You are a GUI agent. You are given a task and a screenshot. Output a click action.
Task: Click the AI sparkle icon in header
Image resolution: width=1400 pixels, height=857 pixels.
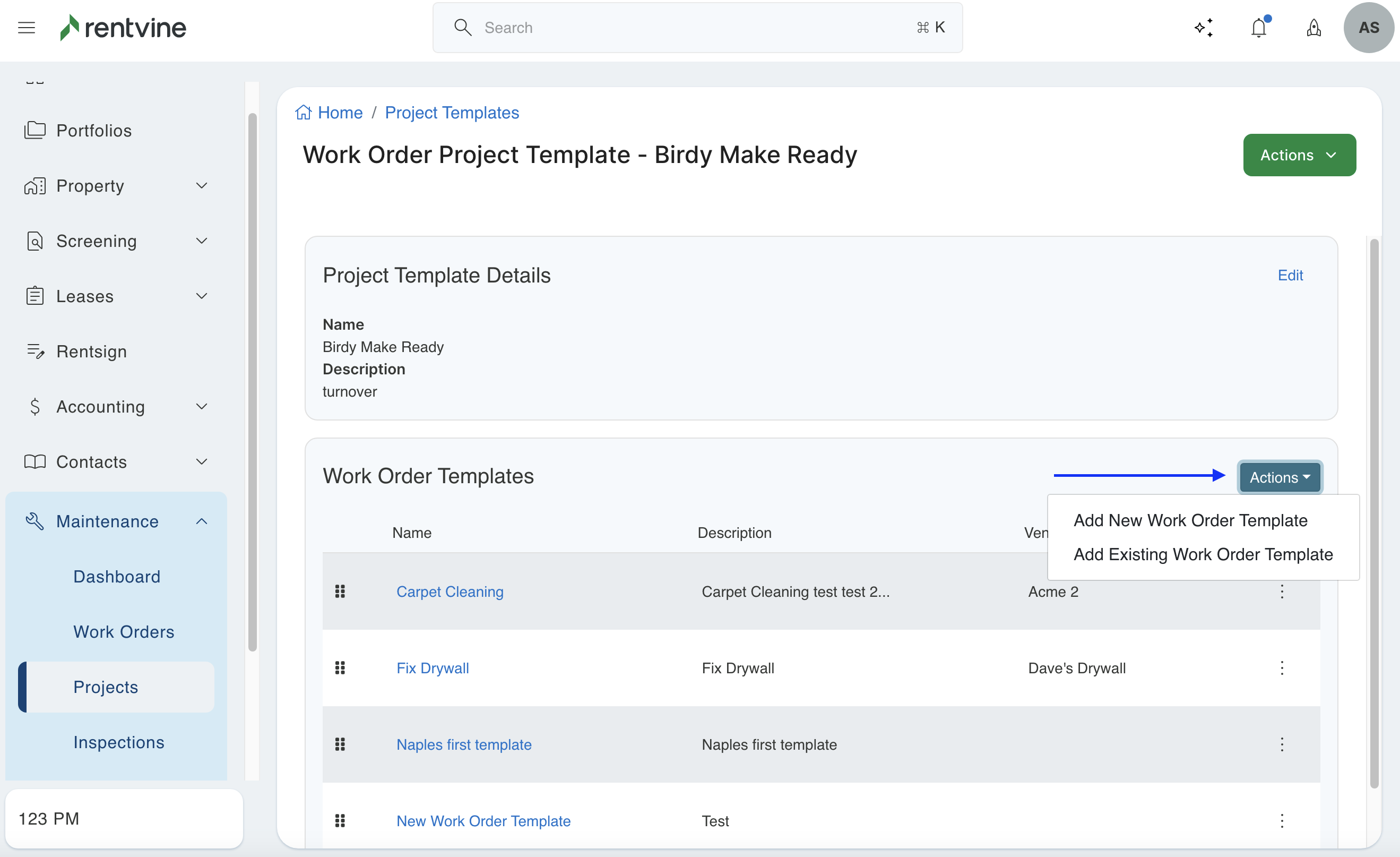click(x=1204, y=27)
